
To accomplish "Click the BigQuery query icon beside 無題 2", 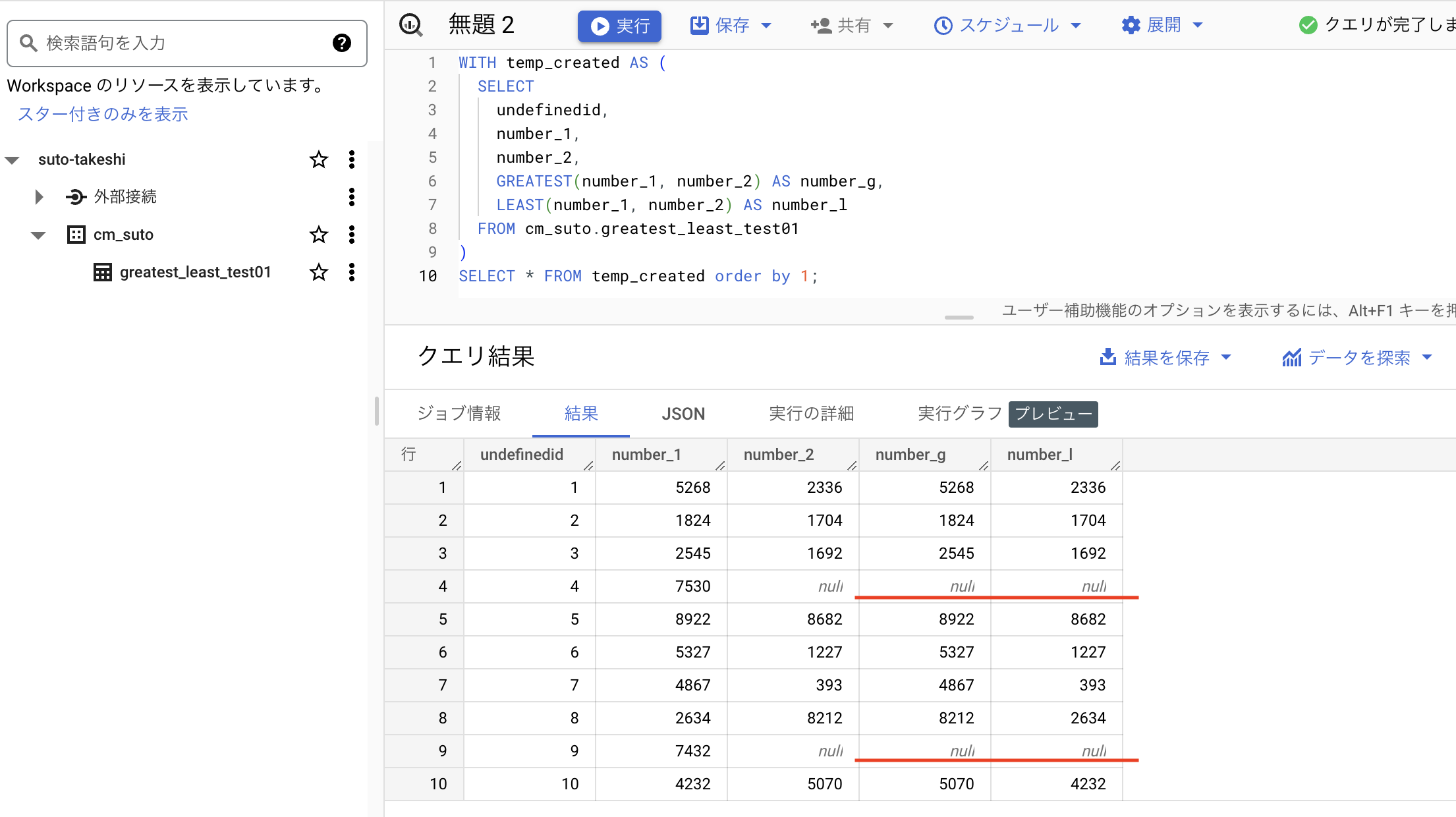I will [411, 25].
